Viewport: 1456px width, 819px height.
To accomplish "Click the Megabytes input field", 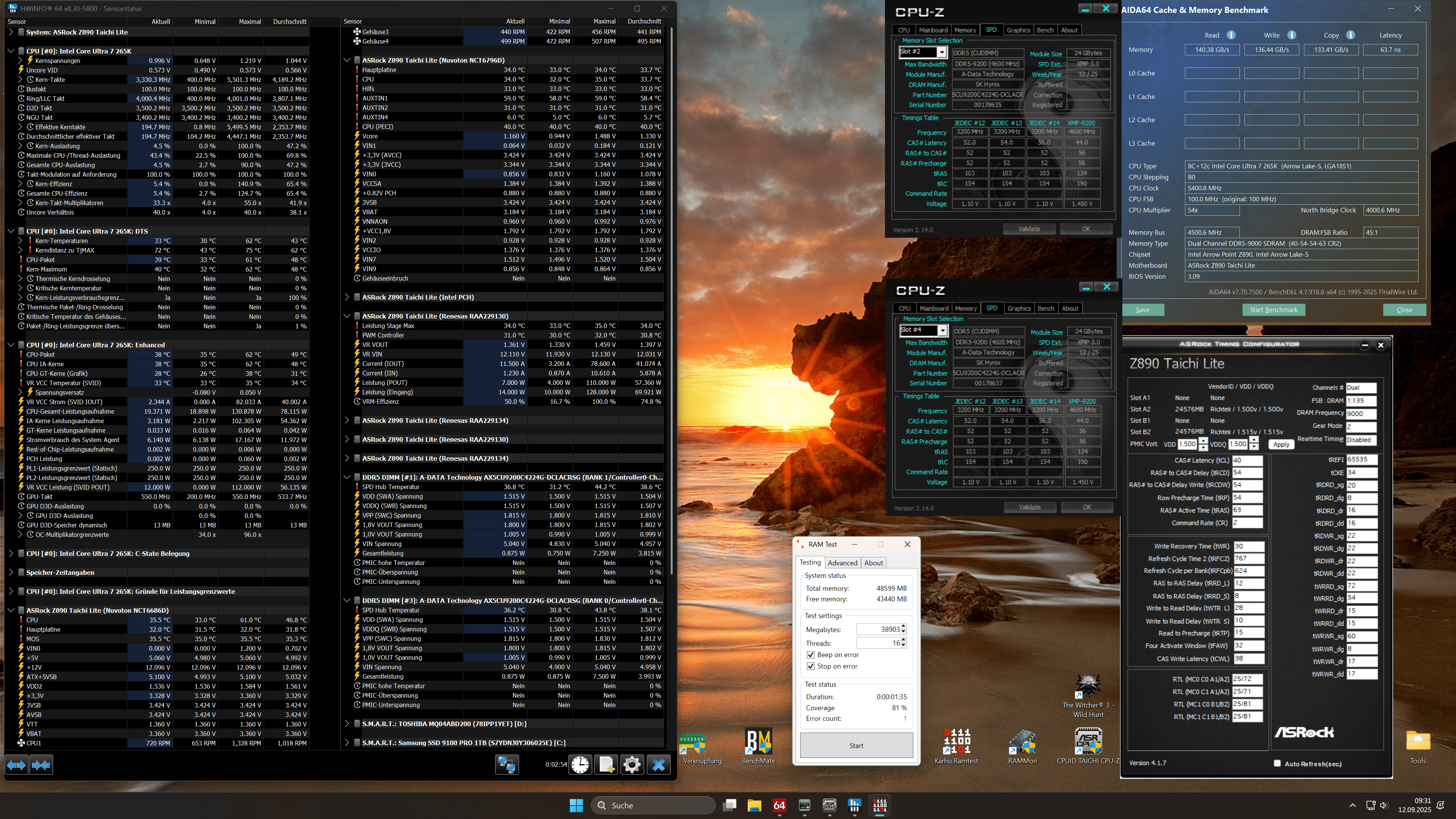I will pyautogui.click(x=879, y=629).
